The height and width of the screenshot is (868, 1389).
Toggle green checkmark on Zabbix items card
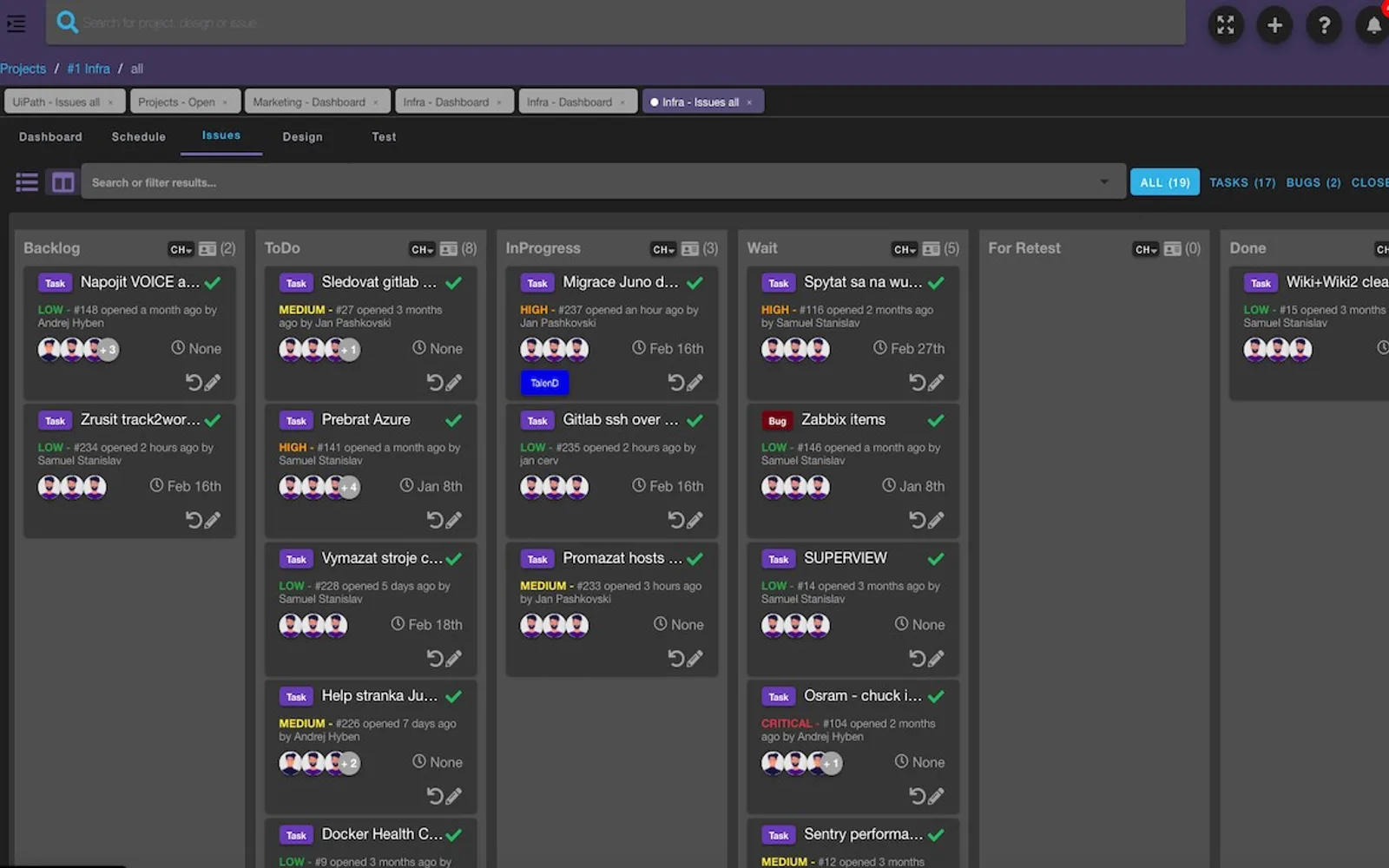(936, 420)
